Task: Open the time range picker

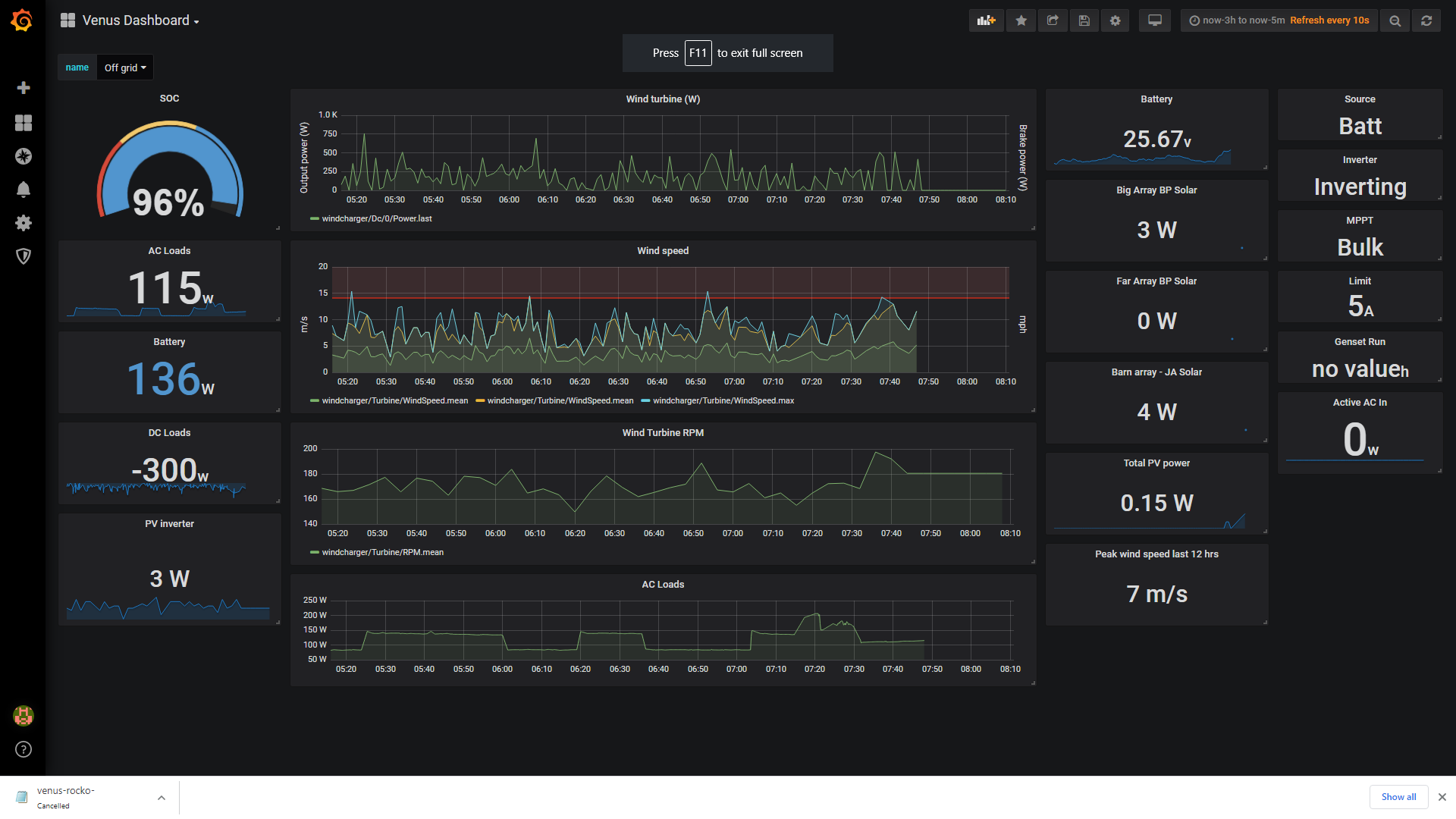Action: tap(1279, 20)
